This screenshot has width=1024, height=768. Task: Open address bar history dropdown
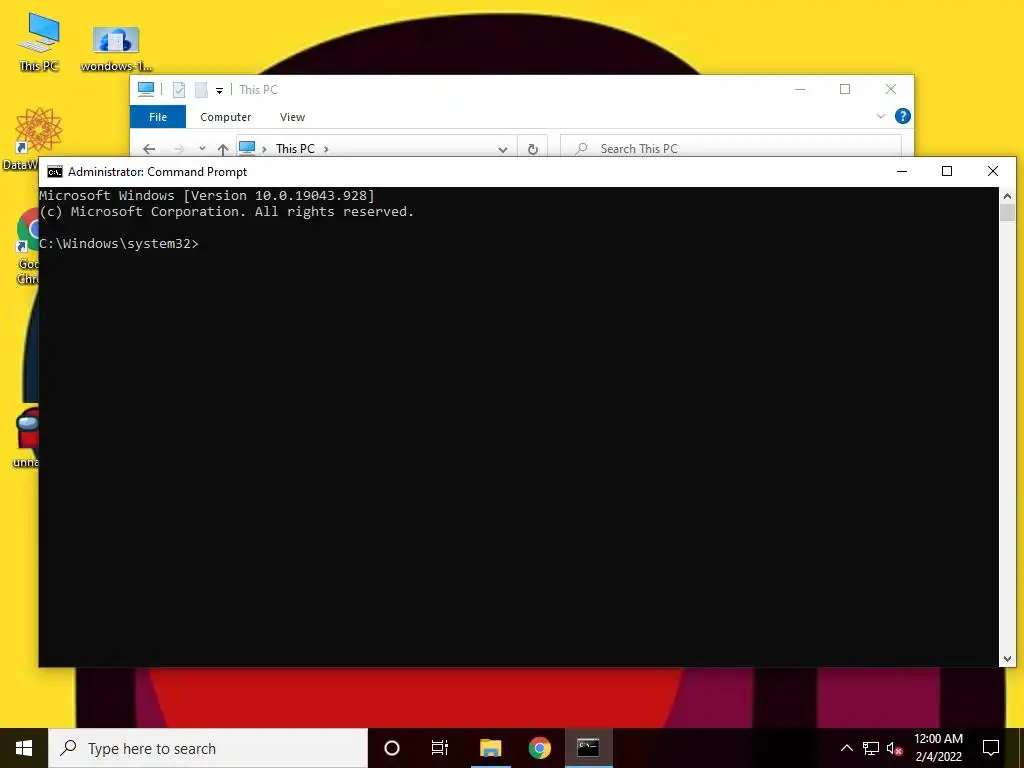tap(502, 149)
